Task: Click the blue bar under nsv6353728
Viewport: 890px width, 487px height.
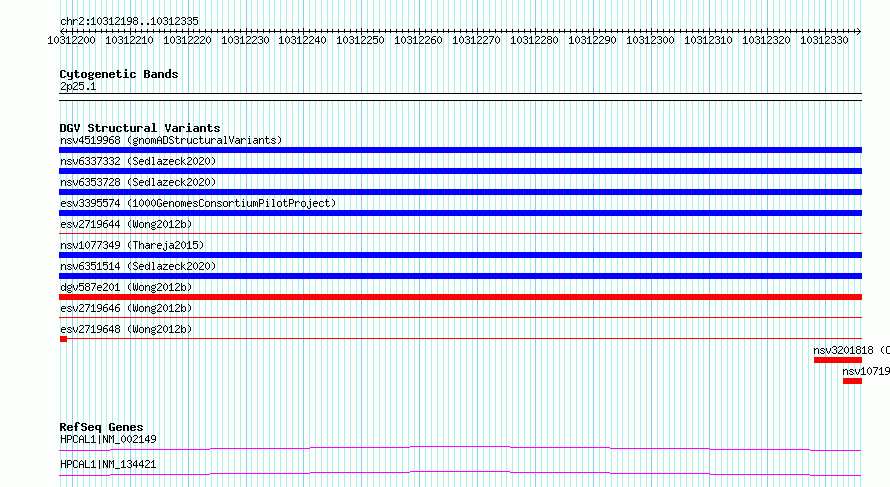Action: click(x=460, y=192)
